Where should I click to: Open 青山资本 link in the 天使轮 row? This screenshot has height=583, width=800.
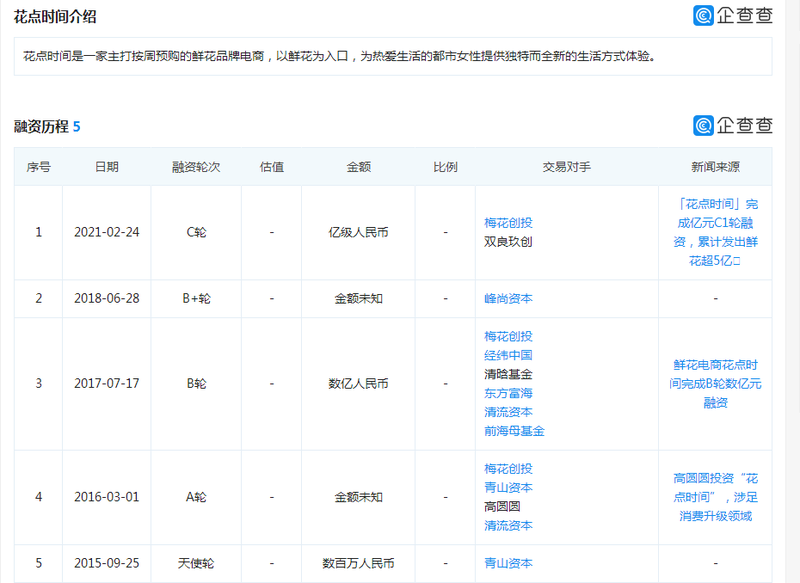click(x=508, y=564)
